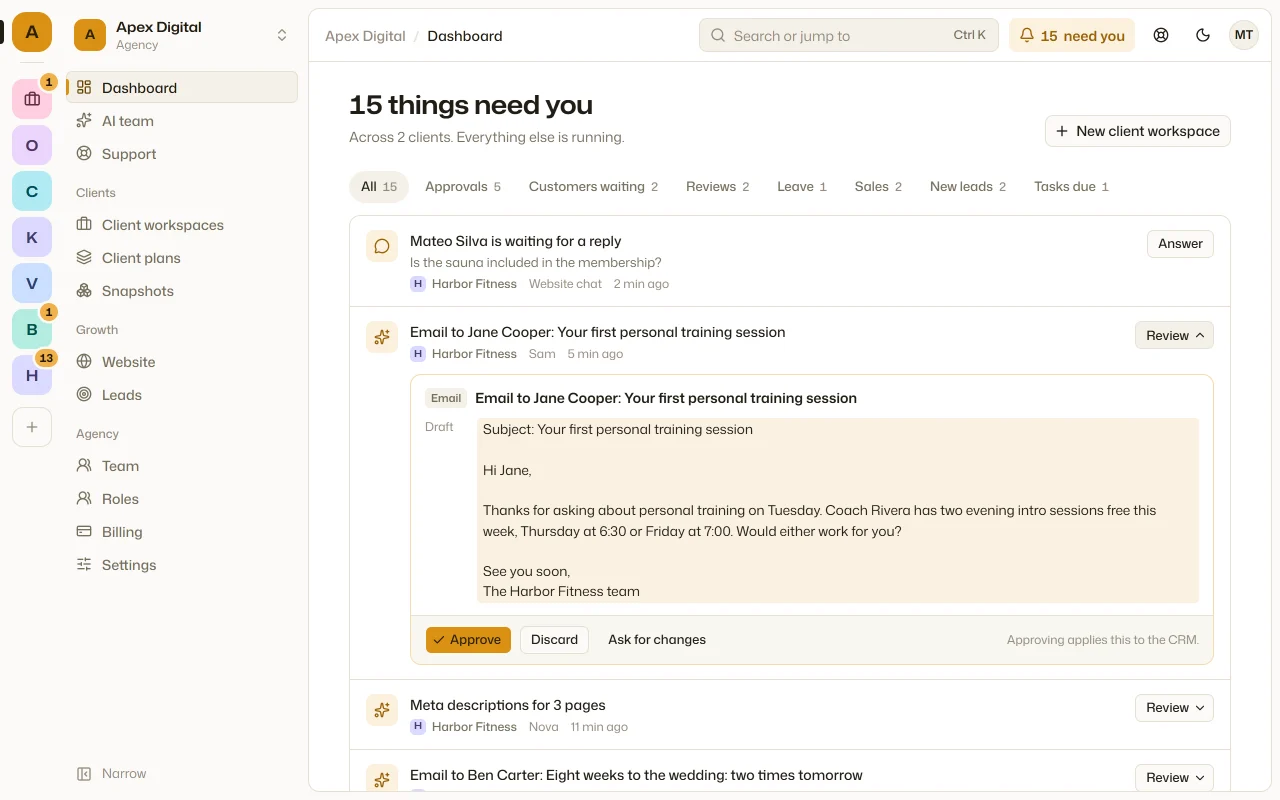Open the B workspace with 1 notification
Screen dimensions: 1280x800
pos(32,329)
